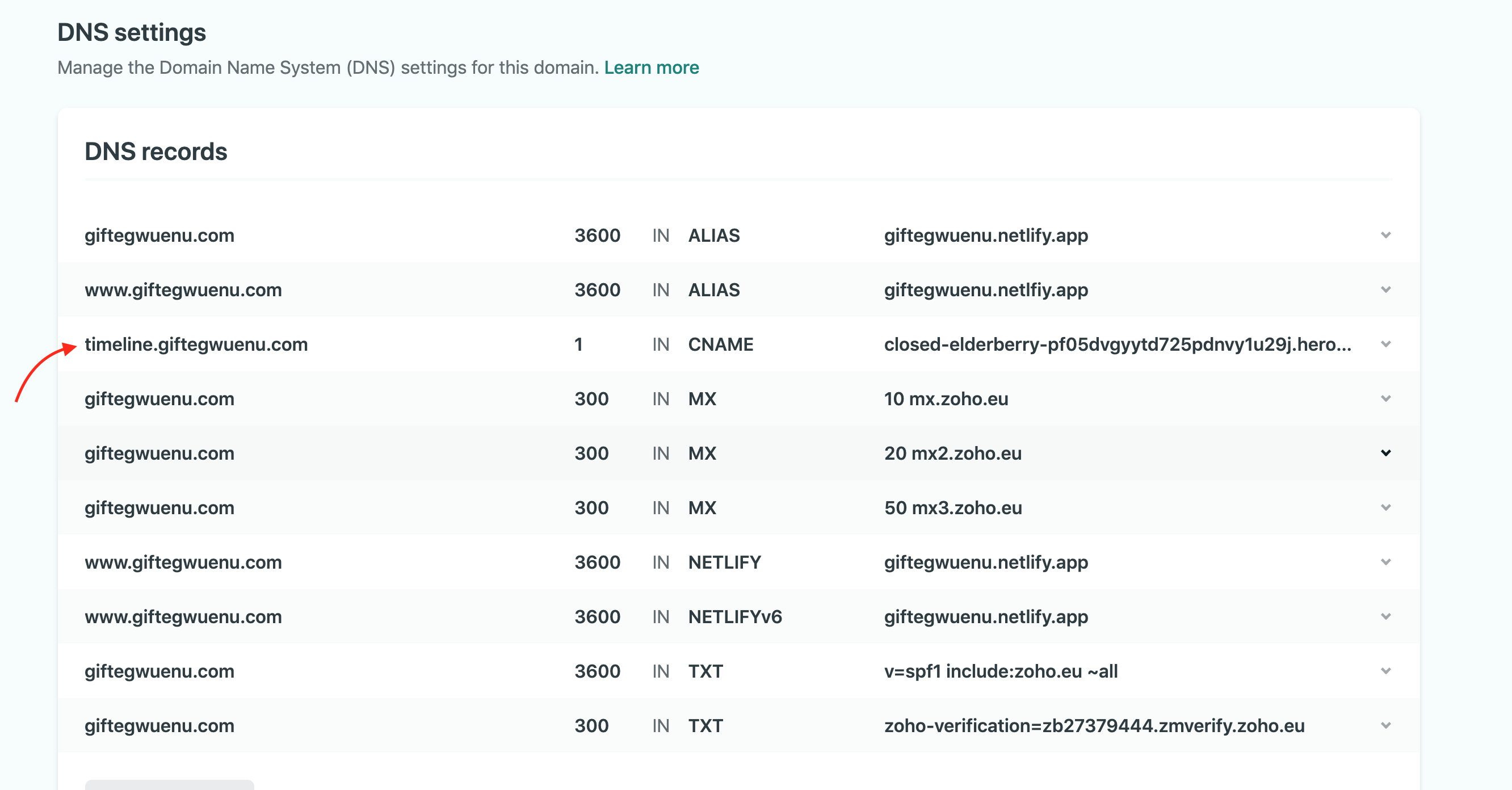The width and height of the screenshot is (1512, 790).
Task: Expand the NETLIFY record for www.giftegwuenu.com
Action: [1386, 562]
